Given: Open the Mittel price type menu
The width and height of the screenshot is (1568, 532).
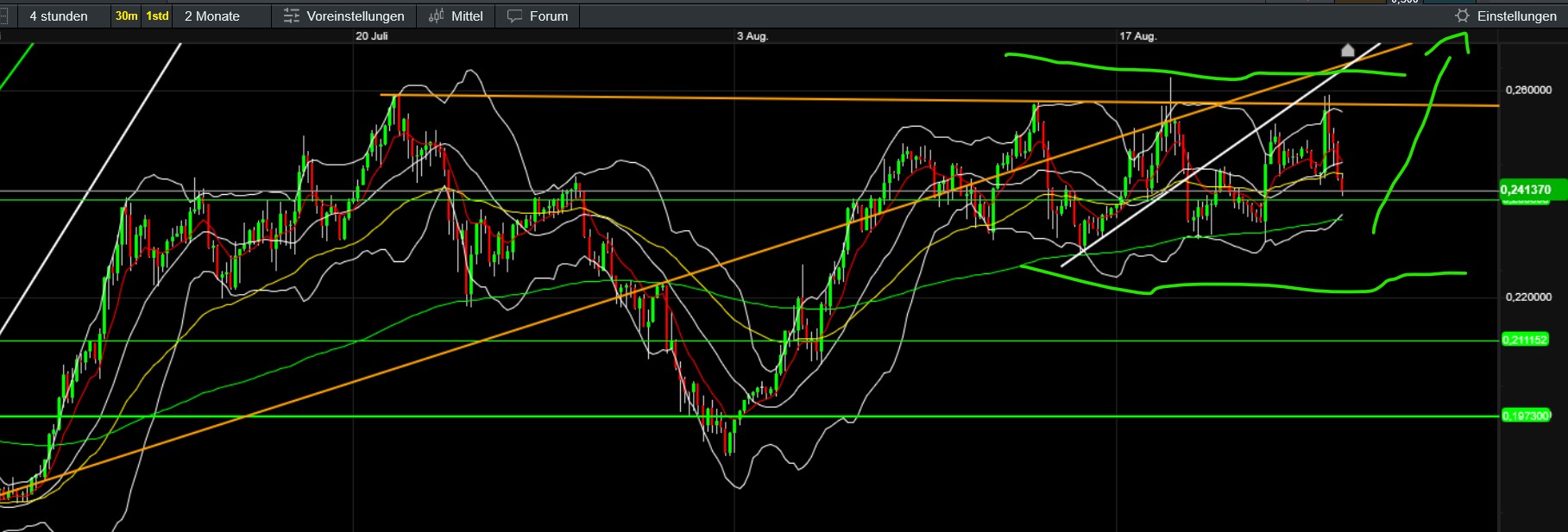Looking at the screenshot, I should 456,16.
